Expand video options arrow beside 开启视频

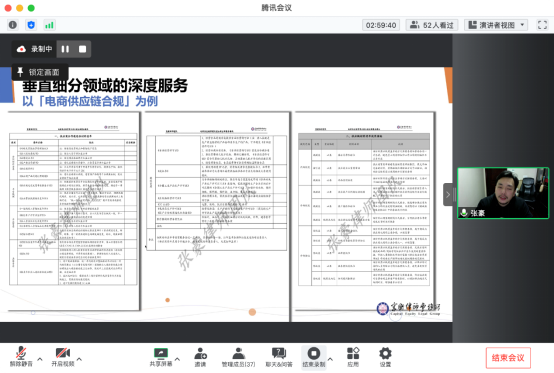point(79,359)
